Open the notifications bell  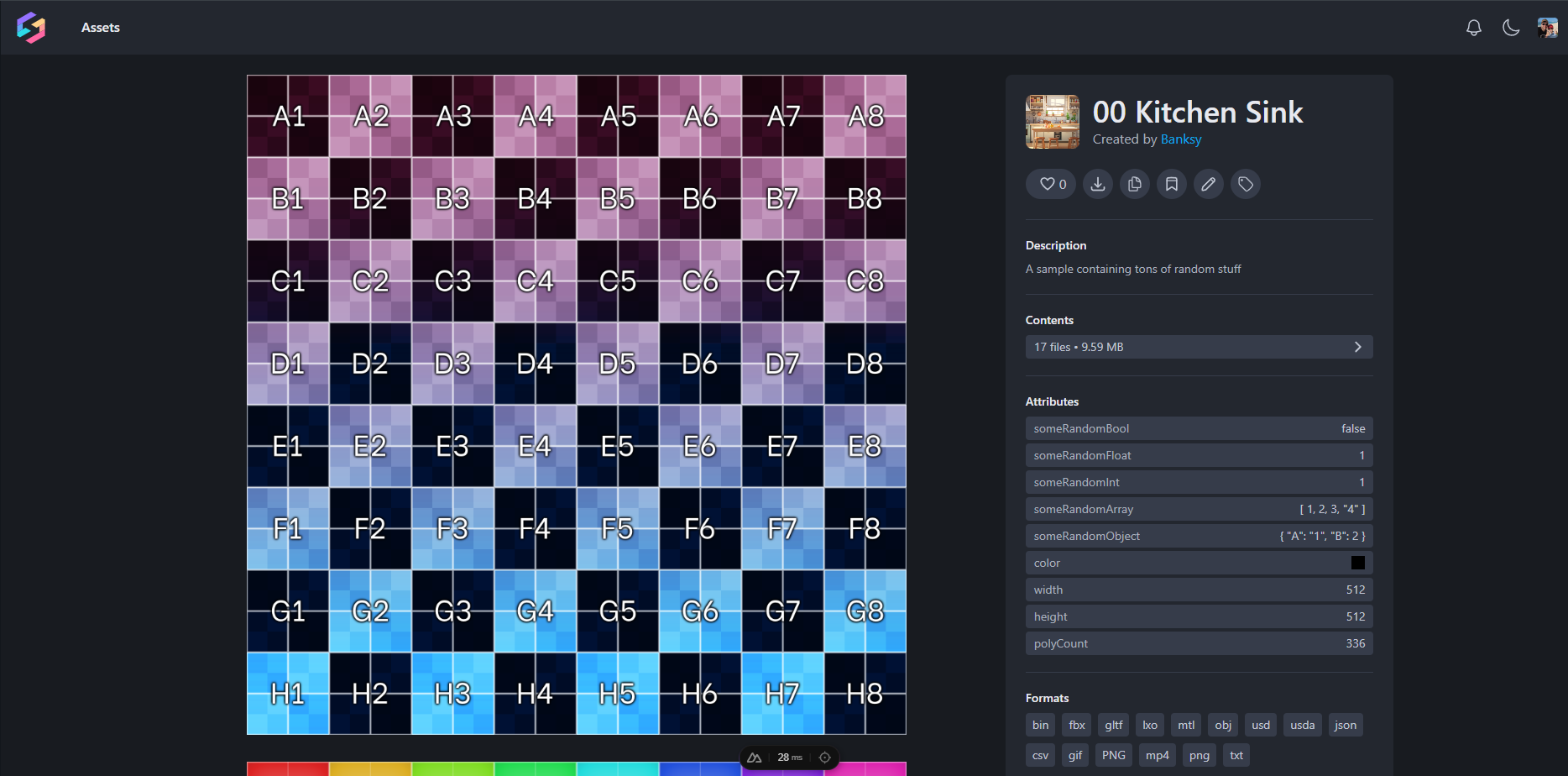[x=1473, y=28]
